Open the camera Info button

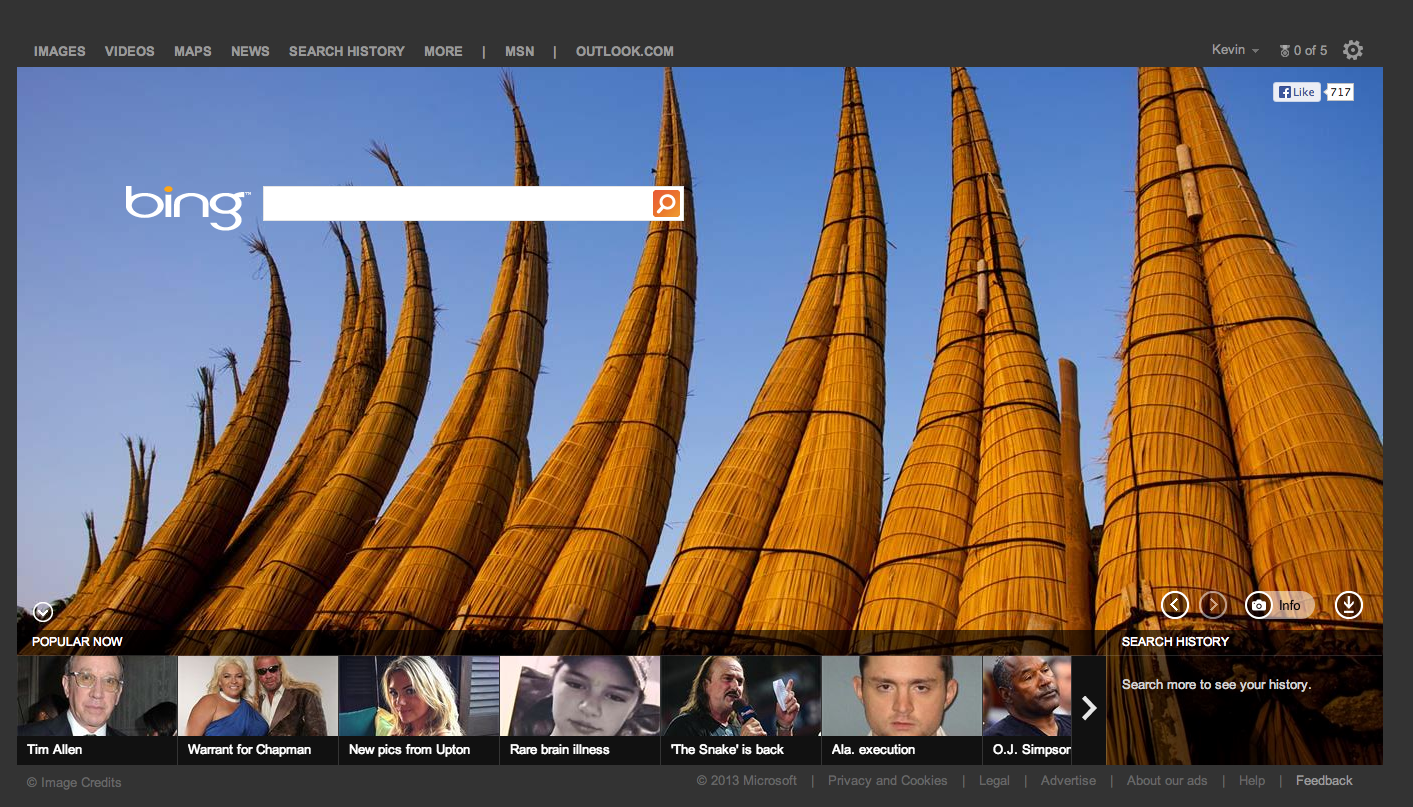tap(1279, 605)
